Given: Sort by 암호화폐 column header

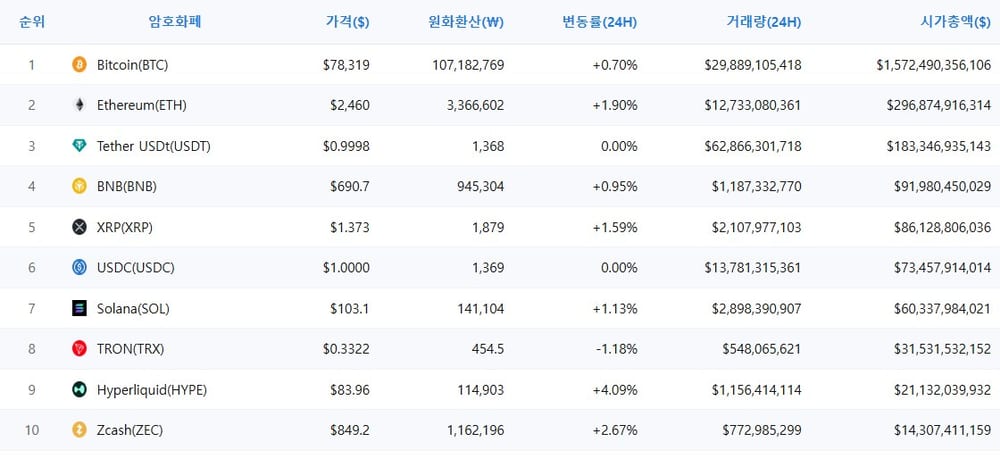Looking at the screenshot, I should coord(175,22).
